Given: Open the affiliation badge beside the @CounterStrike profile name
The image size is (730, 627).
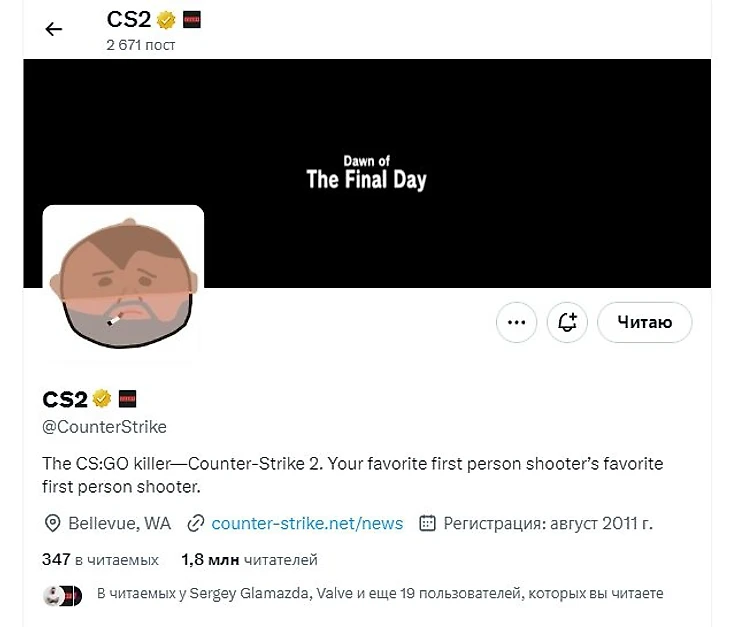Looking at the screenshot, I should (127, 399).
